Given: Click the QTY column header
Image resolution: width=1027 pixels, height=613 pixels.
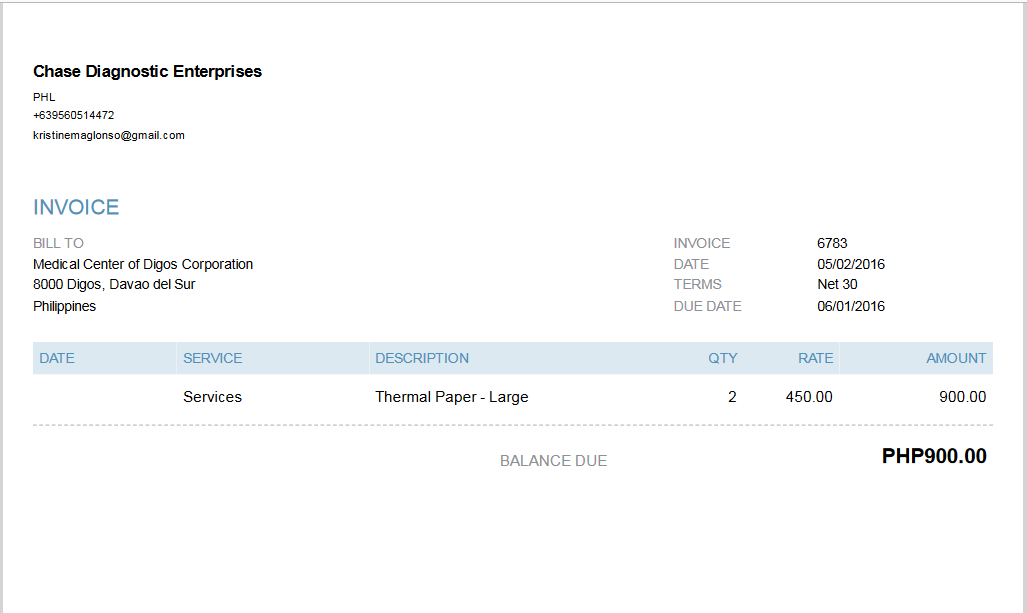Looking at the screenshot, I should pyautogui.click(x=722, y=358).
